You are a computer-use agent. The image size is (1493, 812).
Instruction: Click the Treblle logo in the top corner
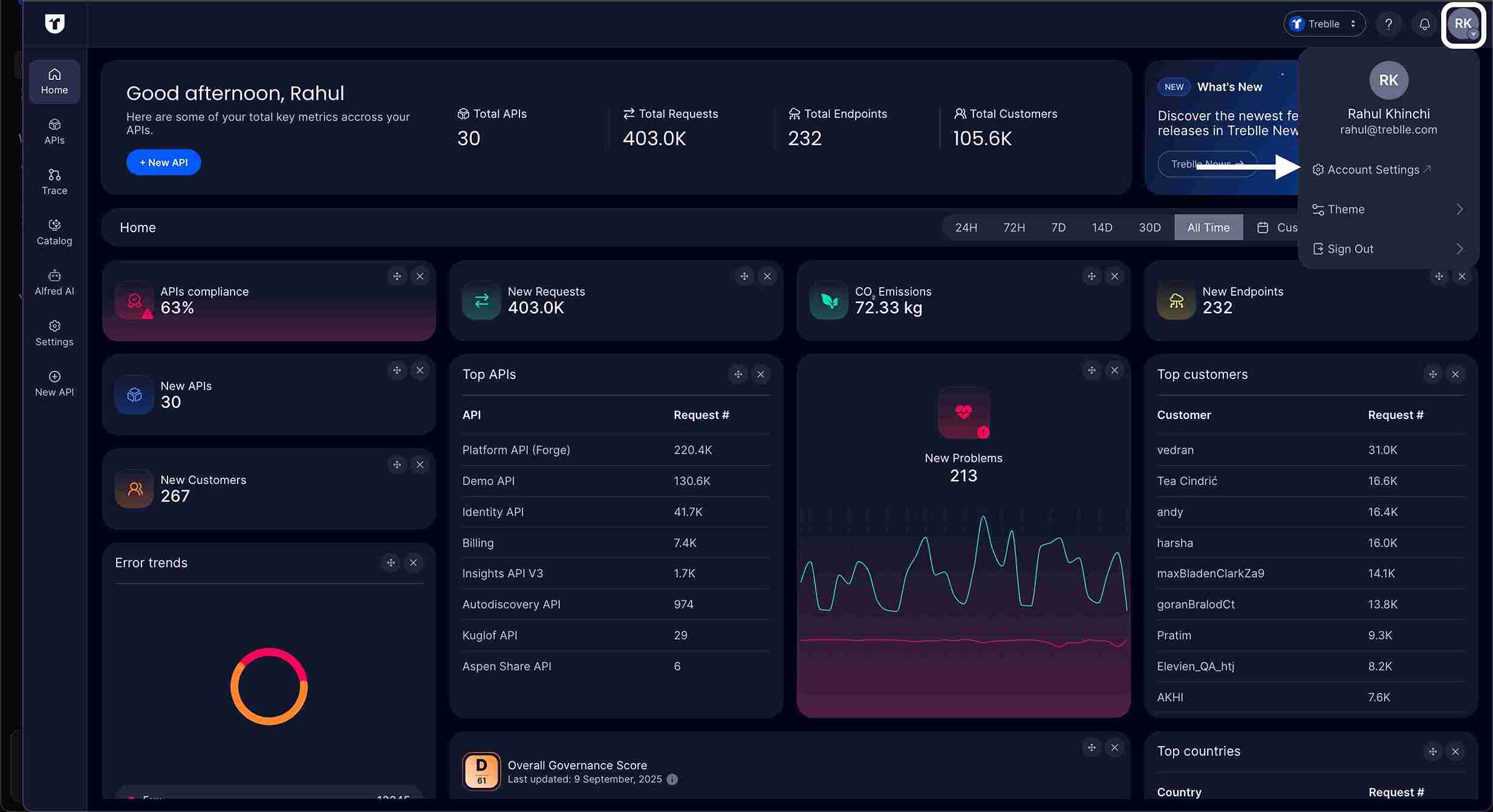click(54, 24)
